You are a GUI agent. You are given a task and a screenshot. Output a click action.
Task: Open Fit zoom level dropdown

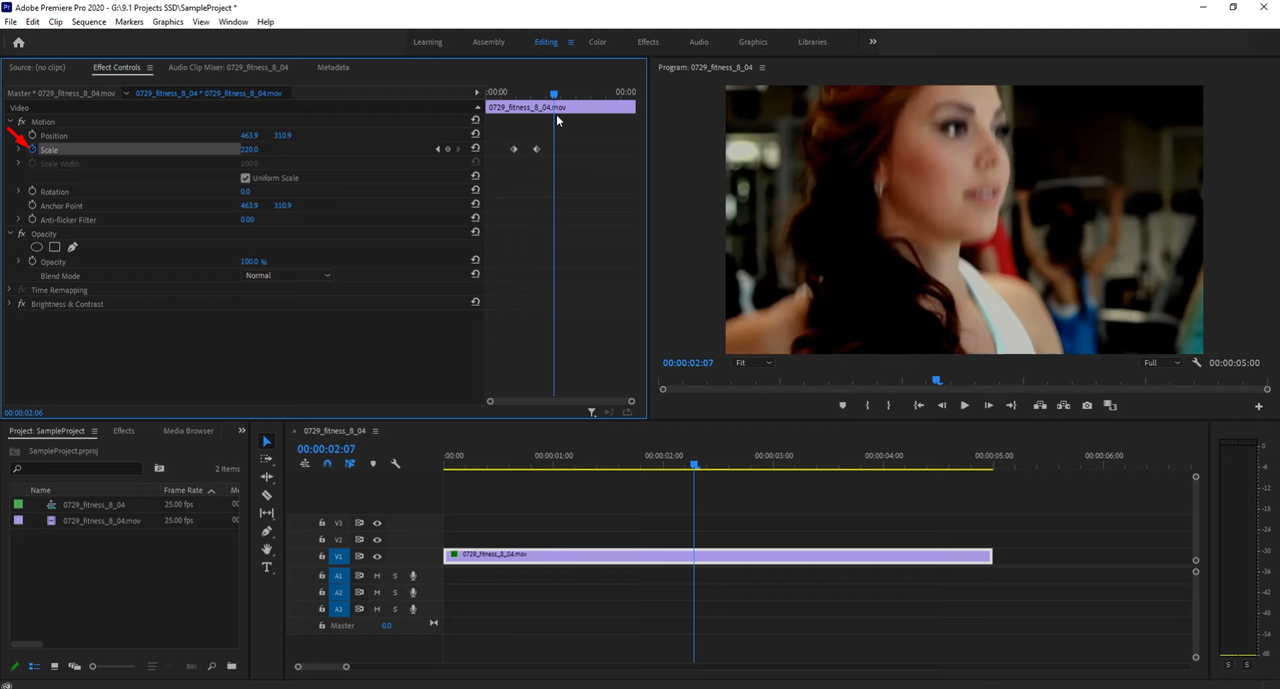tap(753, 362)
